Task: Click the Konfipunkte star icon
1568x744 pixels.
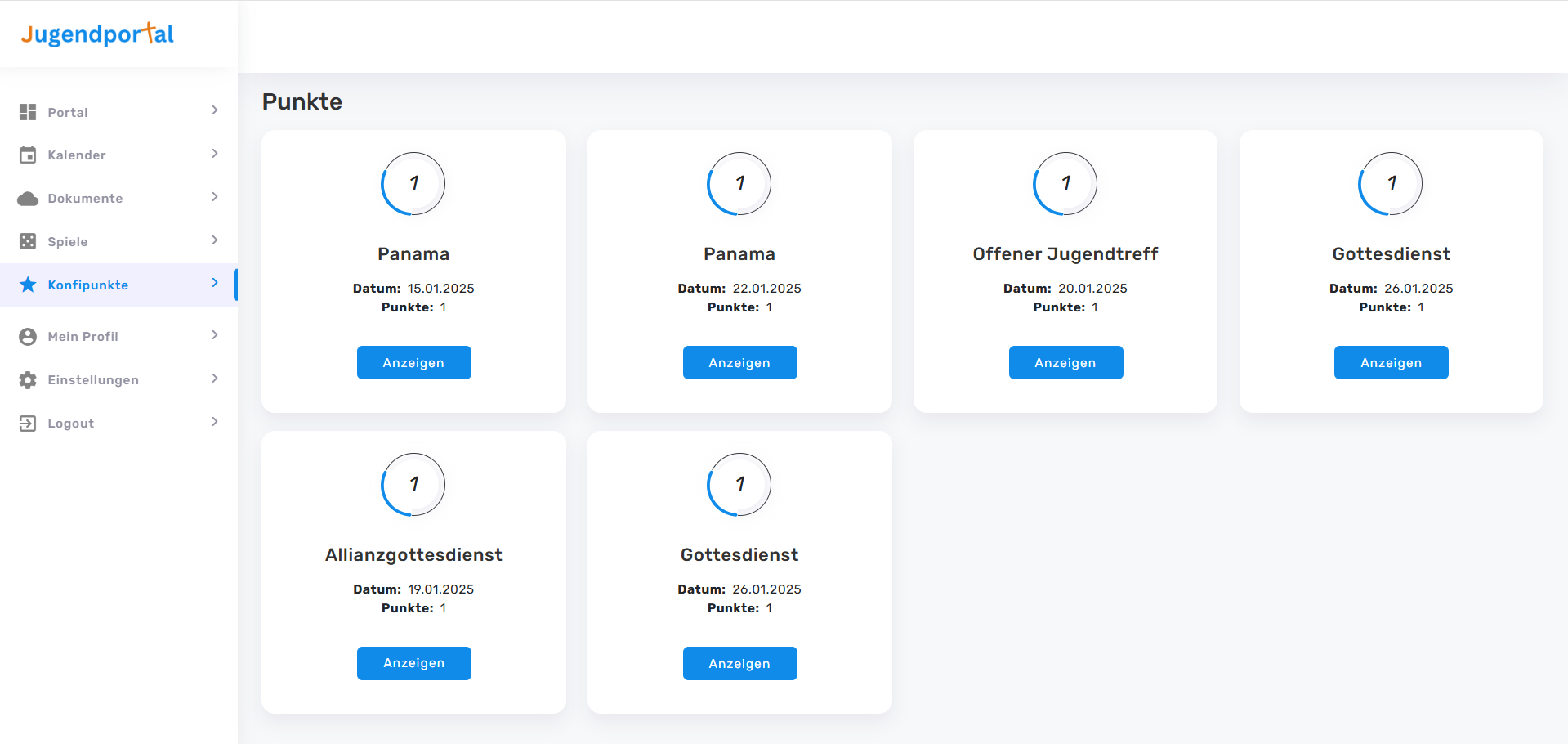Action: click(x=28, y=285)
